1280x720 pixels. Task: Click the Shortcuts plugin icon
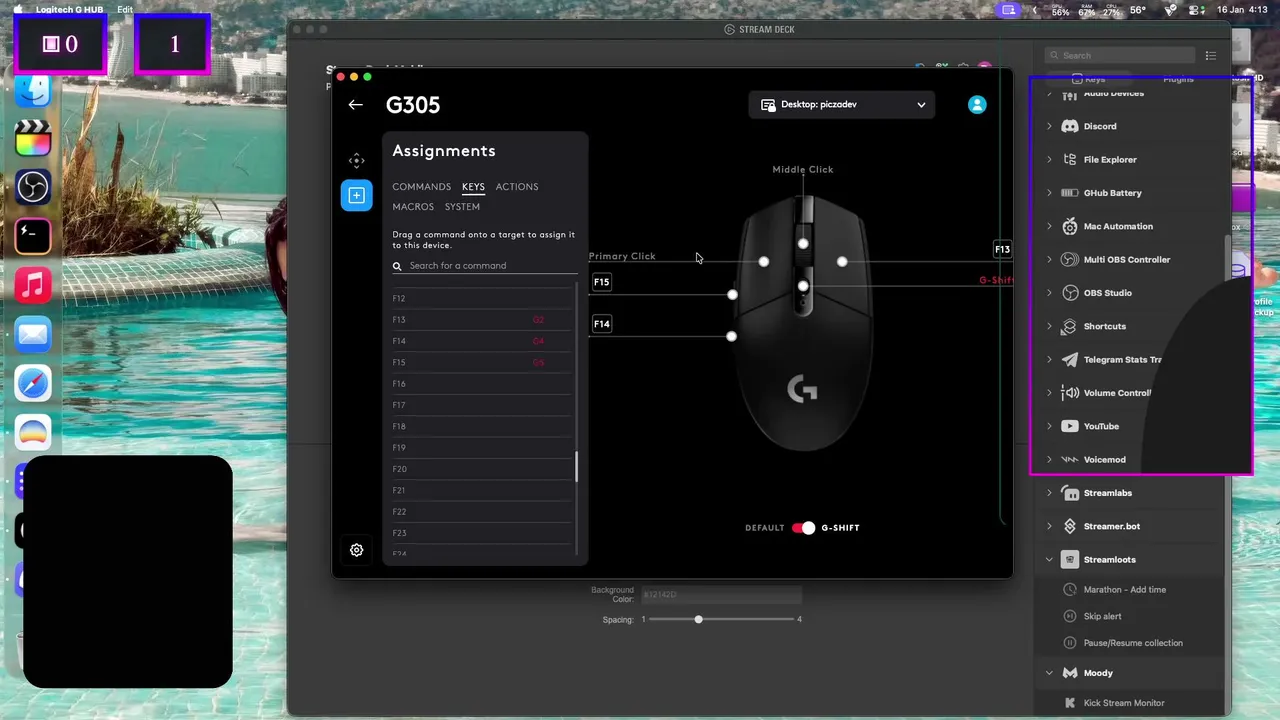pos(1069,326)
